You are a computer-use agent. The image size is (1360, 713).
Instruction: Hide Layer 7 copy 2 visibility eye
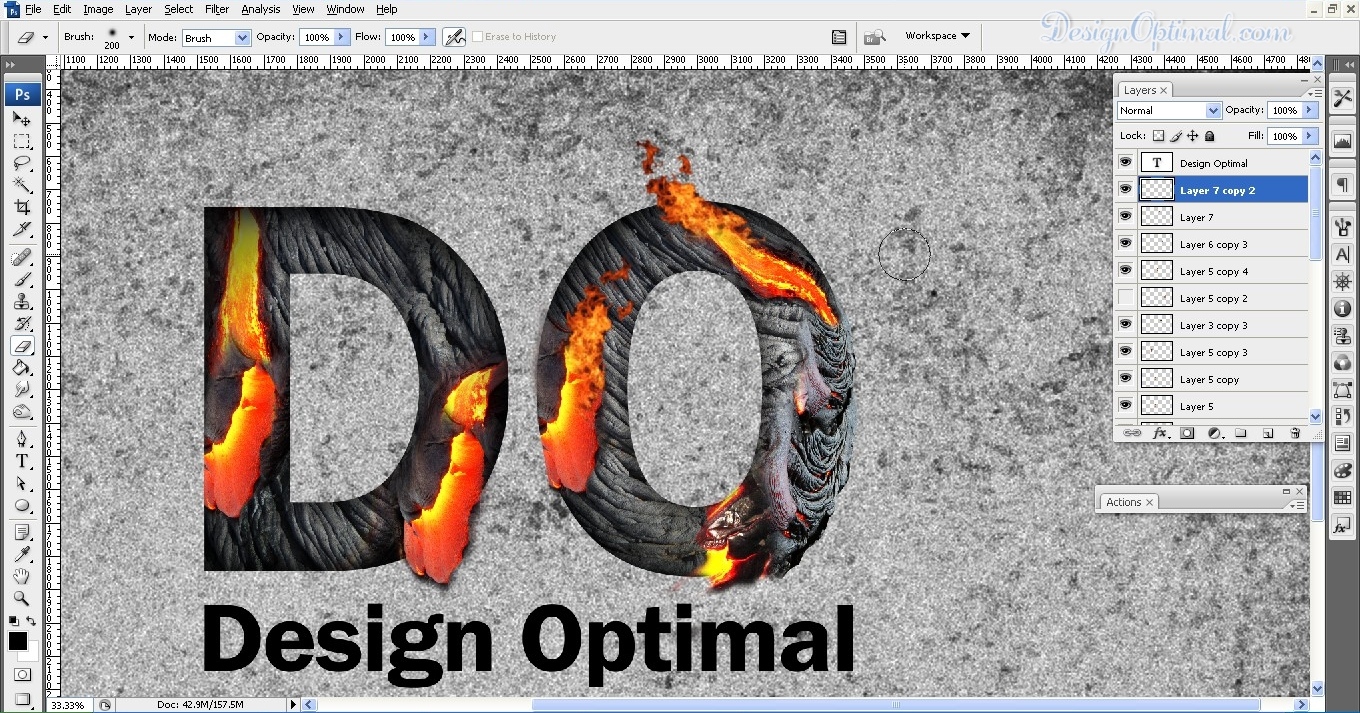coord(1126,190)
